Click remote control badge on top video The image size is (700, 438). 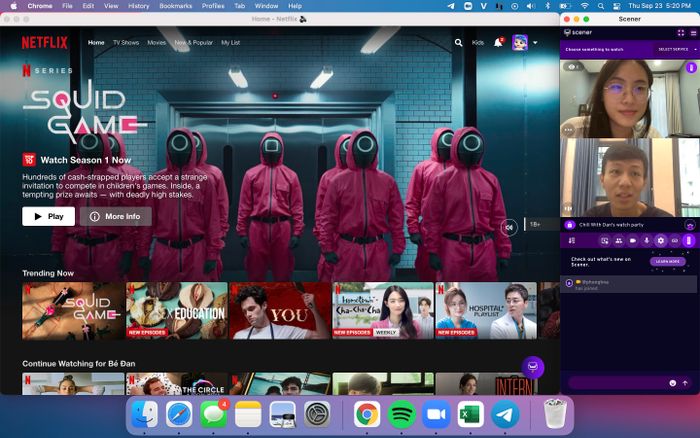pos(691,68)
